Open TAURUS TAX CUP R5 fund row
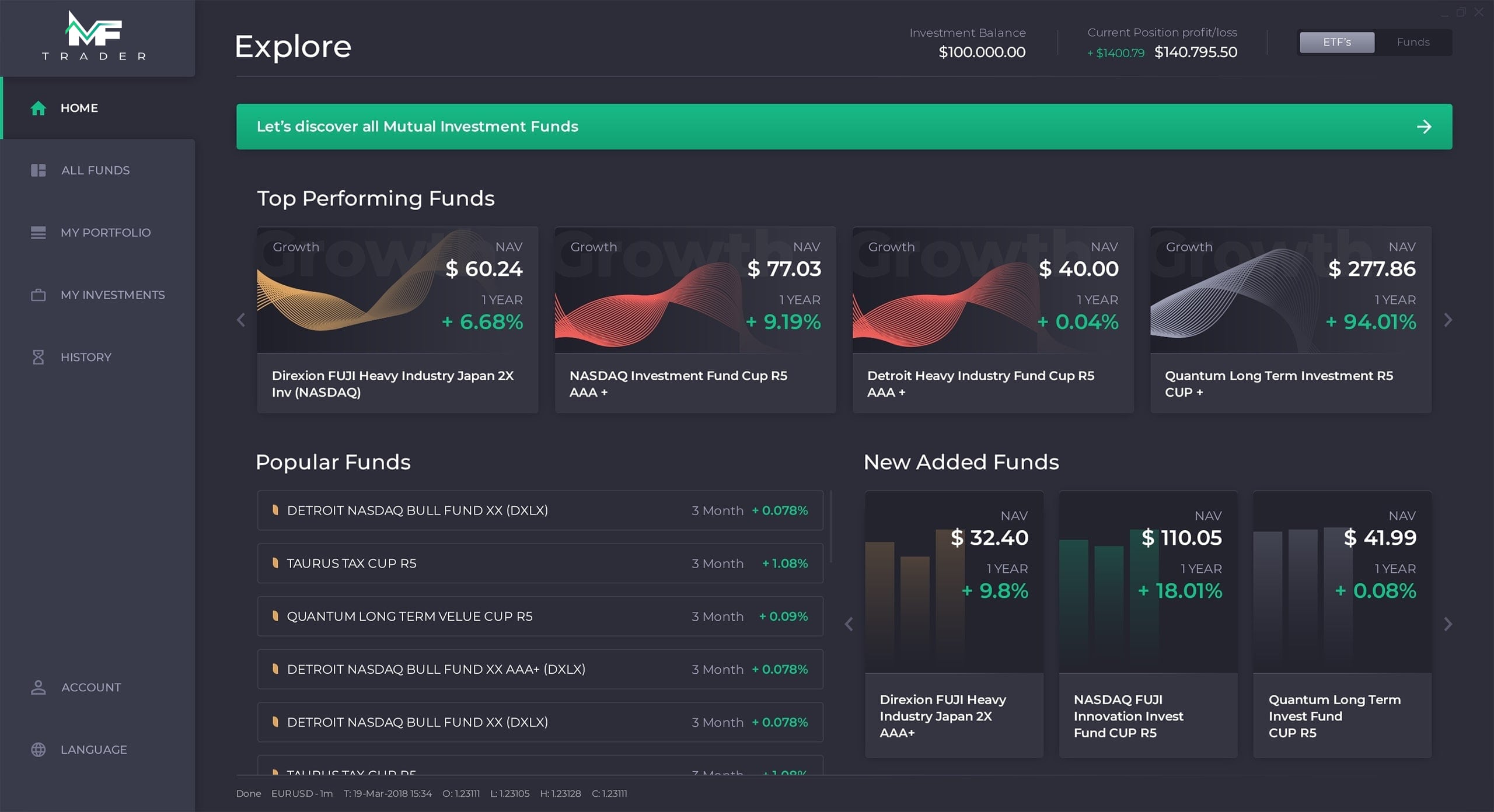Viewport: 1494px width, 812px height. click(540, 563)
